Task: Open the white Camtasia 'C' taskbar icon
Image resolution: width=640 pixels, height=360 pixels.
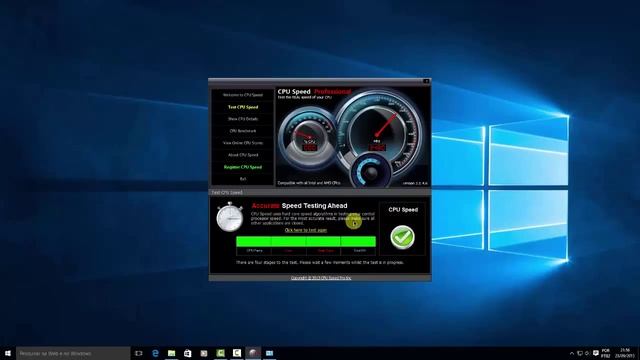Action: click(x=237, y=353)
